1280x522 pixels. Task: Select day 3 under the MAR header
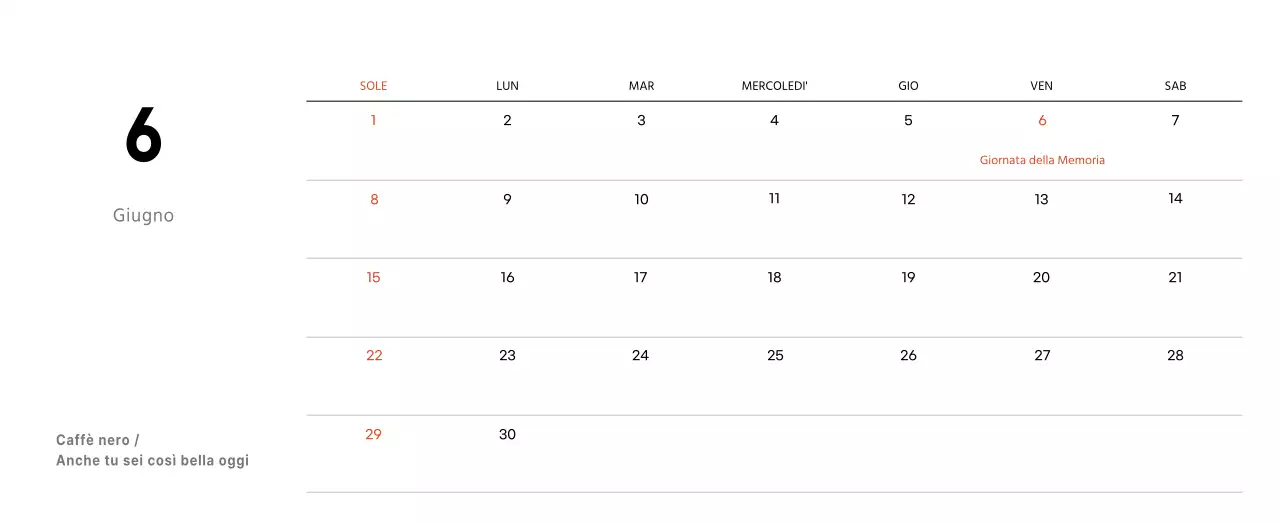pyautogui.click(x=641, y=120)
